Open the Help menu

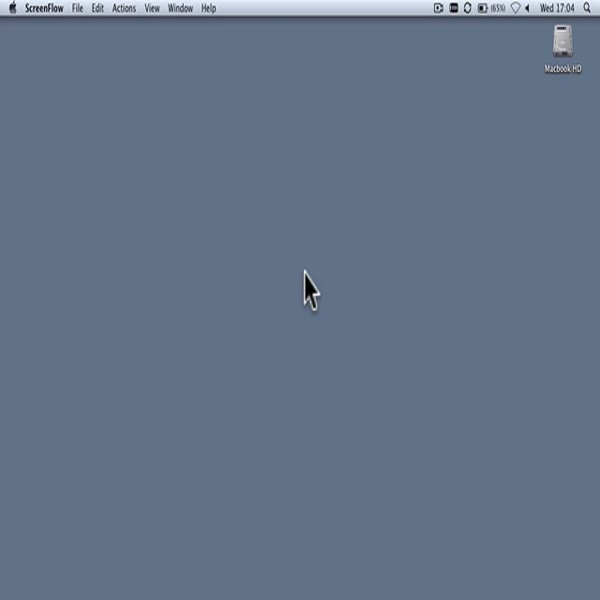coord(208,8)
